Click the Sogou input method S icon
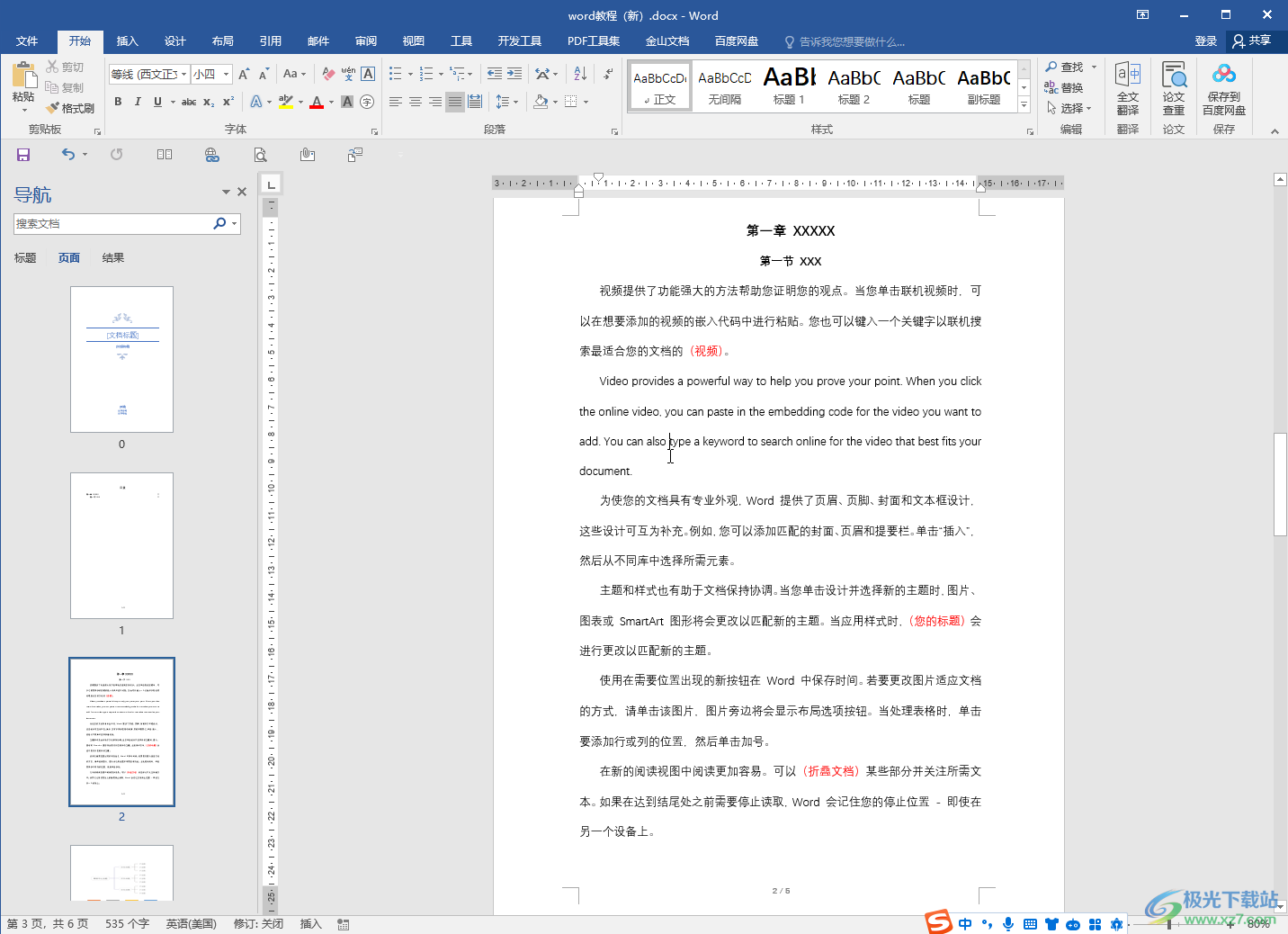Screen dimensions: 1288x934 pyautogui.click(x=939, y=922)
